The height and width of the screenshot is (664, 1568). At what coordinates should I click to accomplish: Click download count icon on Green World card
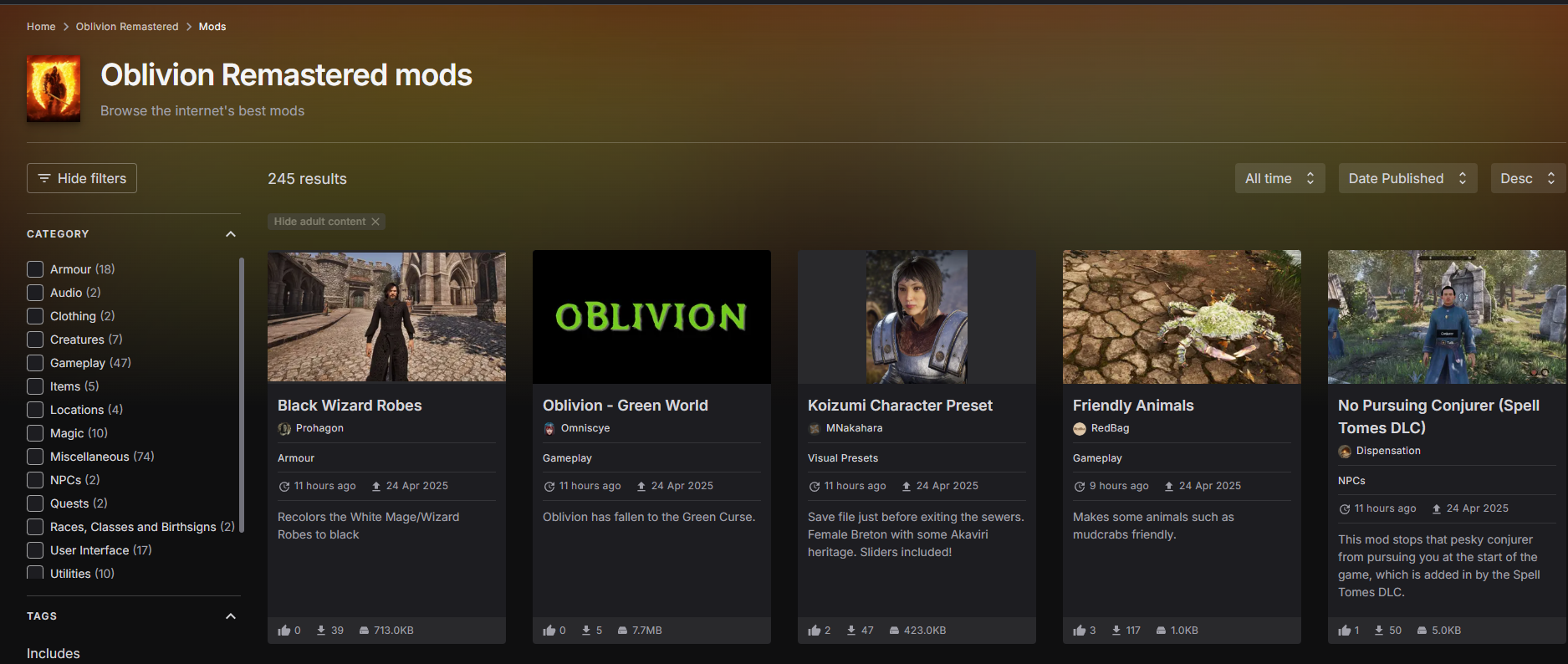pos(586,631)
